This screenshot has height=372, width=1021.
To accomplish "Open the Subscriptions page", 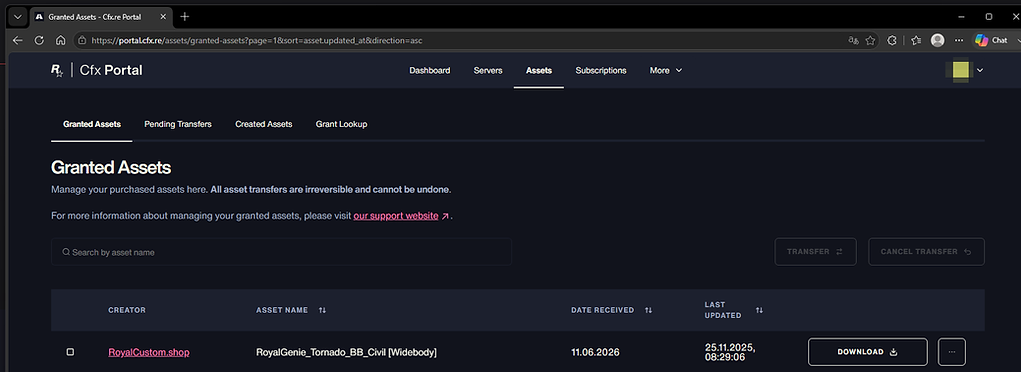I will point(600,70).
